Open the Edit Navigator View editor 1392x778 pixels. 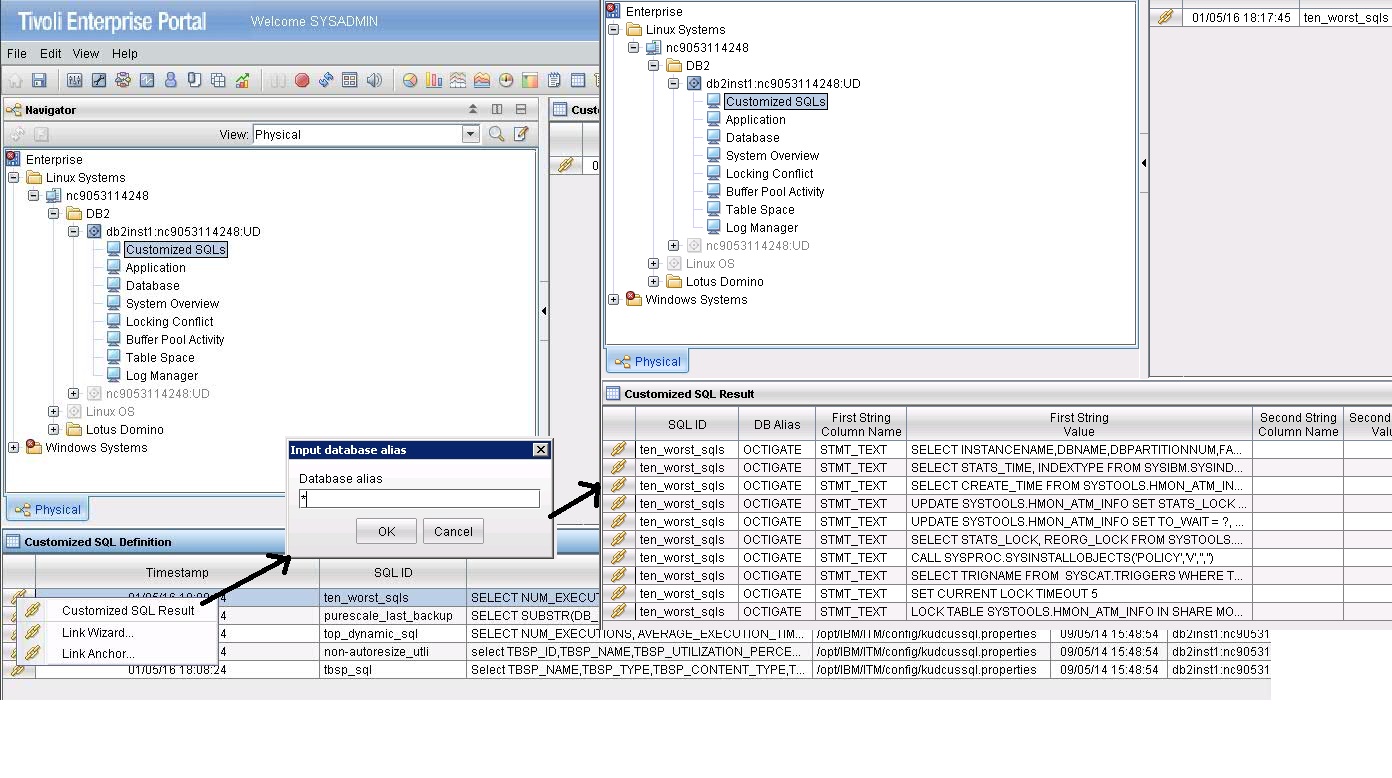pos(520,133)
